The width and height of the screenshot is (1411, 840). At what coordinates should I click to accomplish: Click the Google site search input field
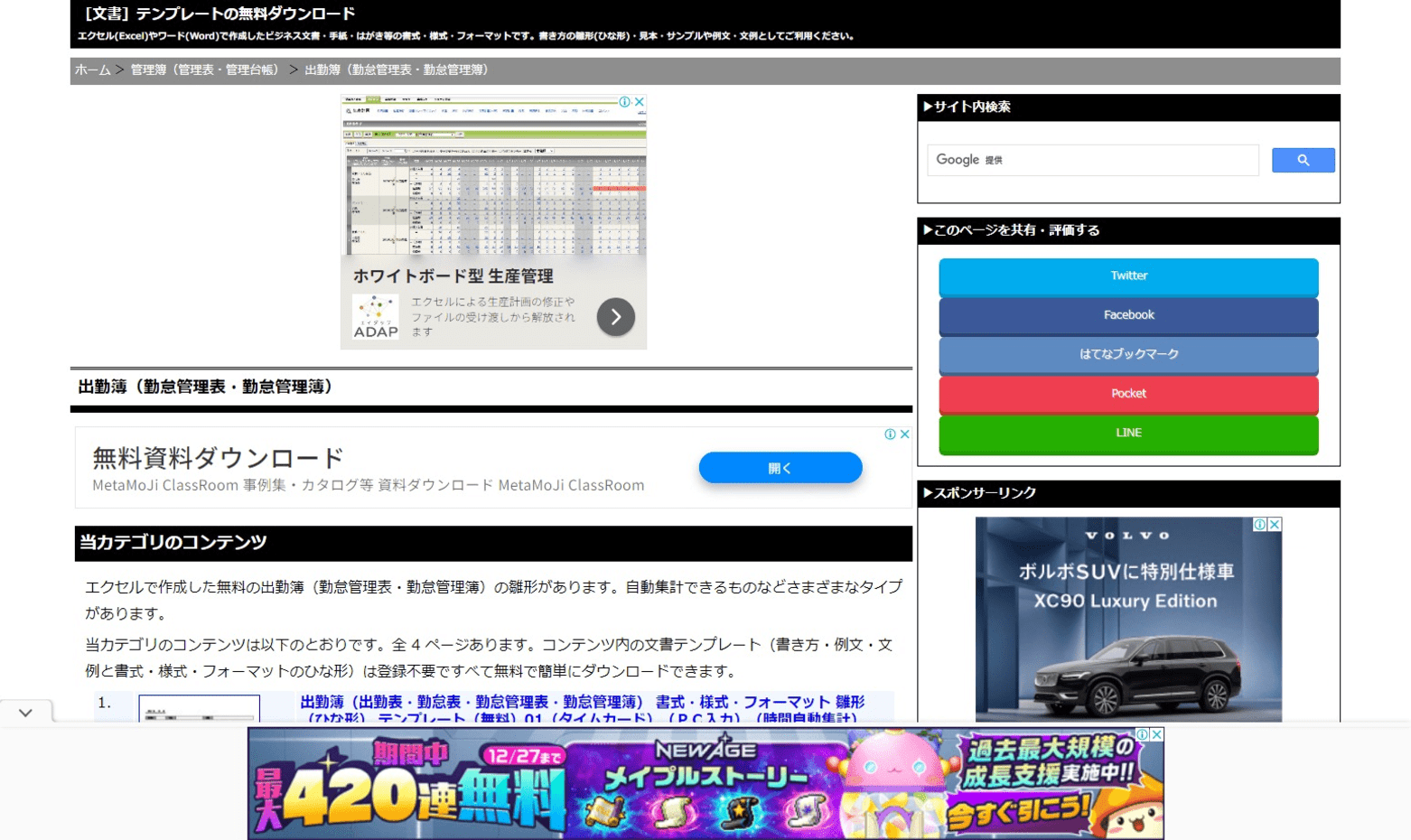1093,160
